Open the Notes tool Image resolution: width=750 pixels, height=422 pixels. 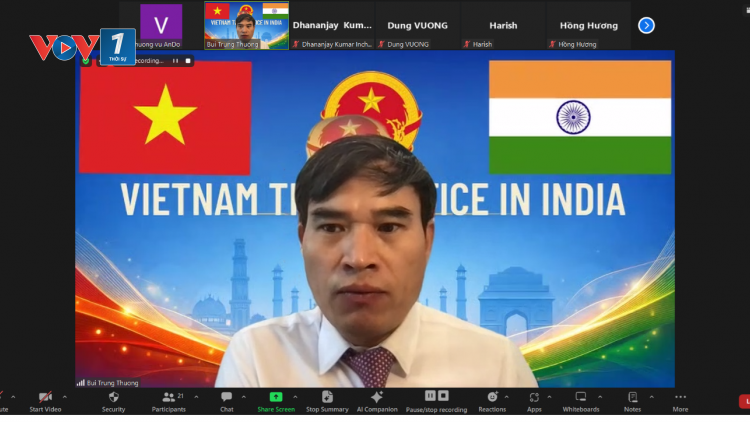(x=632, y=399)
